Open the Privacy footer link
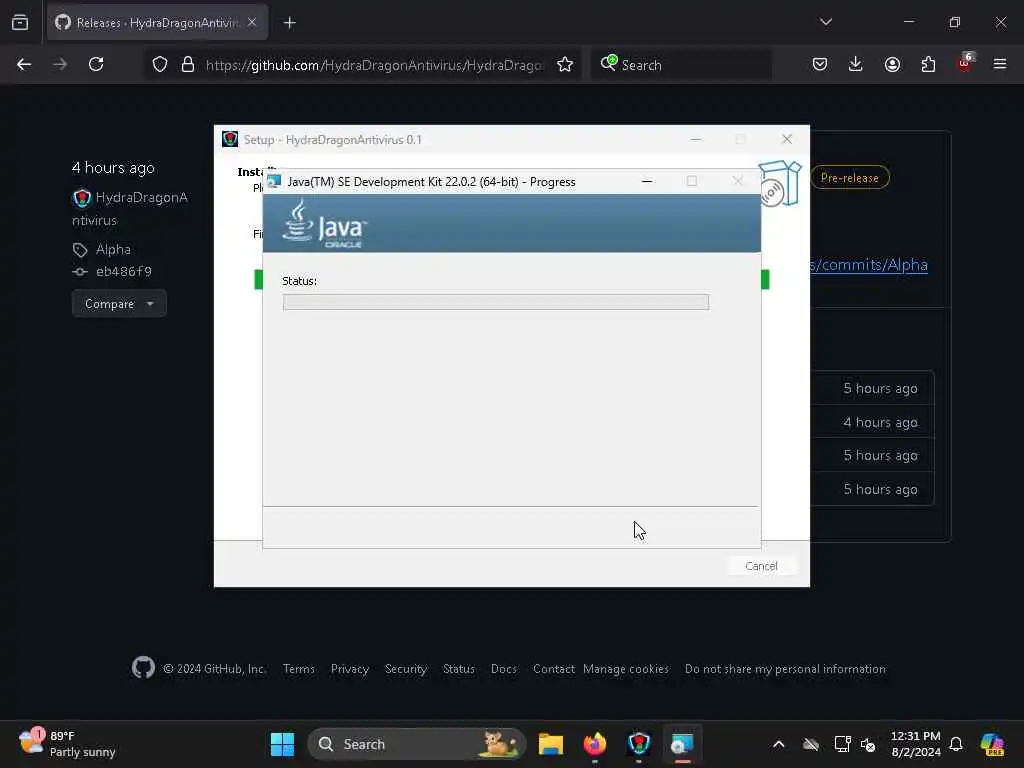 (350, 669)
